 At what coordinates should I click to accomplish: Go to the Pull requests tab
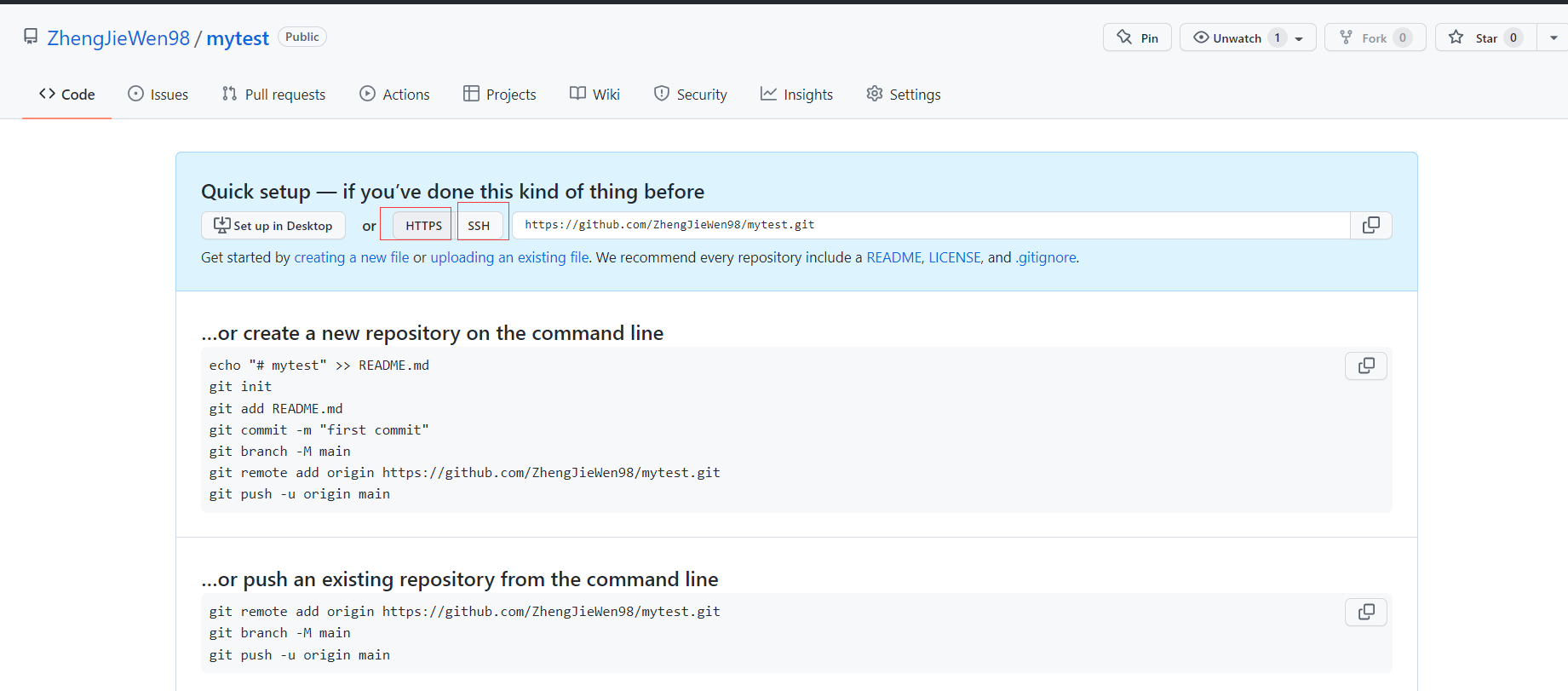click(x=273, y=95)
